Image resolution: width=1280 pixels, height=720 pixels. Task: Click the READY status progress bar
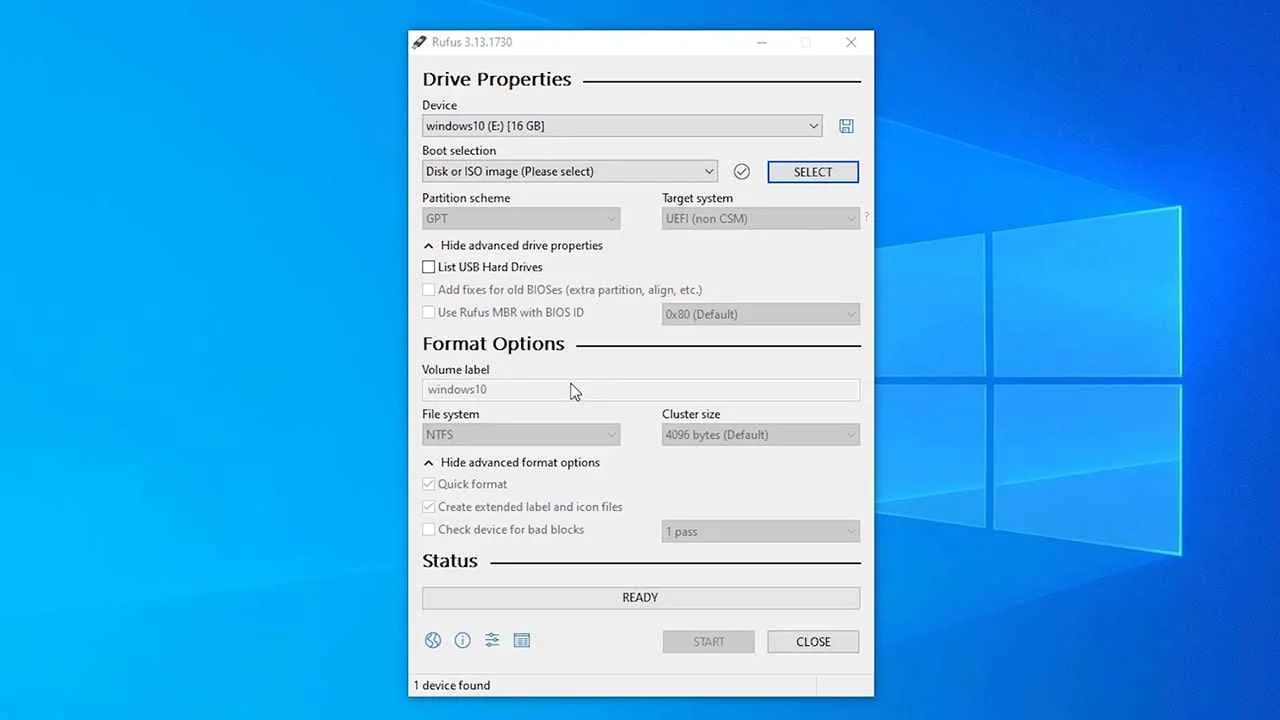(641, 598)
